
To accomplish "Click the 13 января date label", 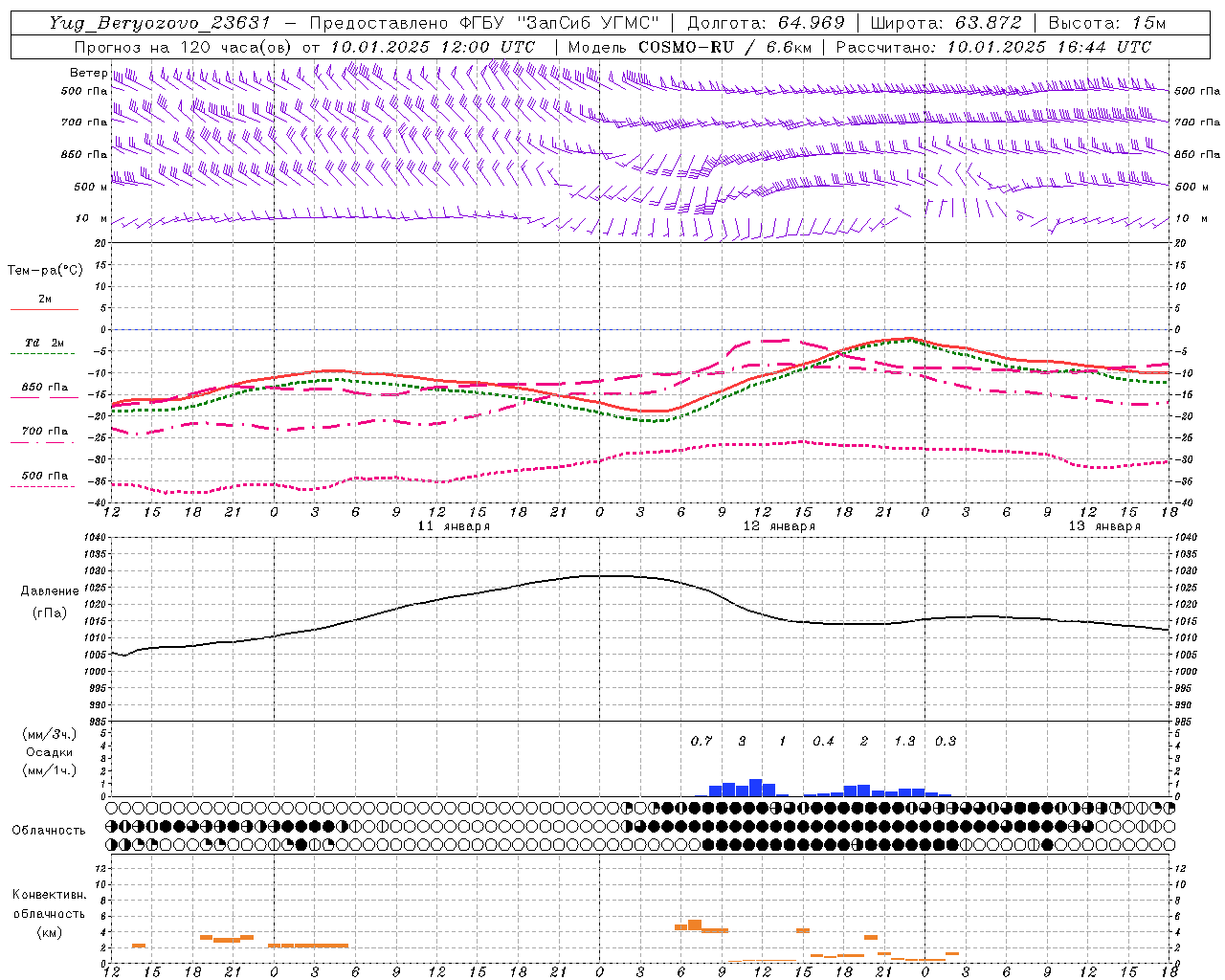I will pos(1104,526).
